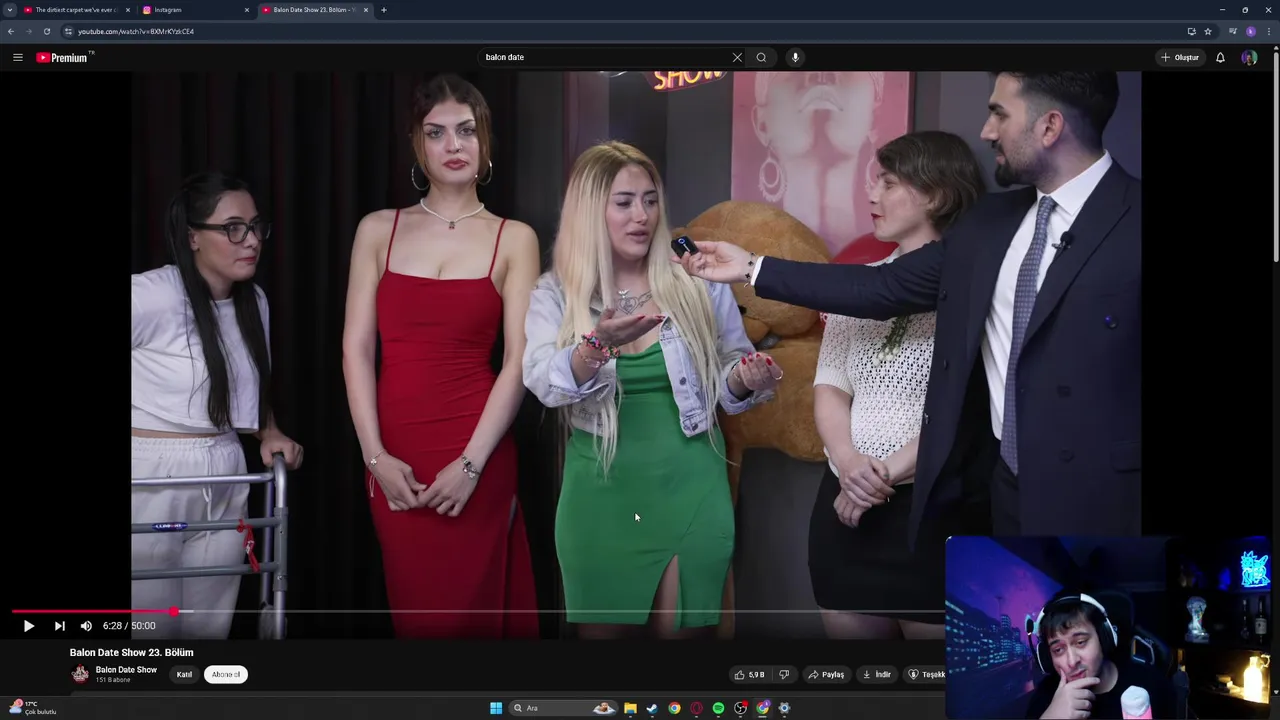Open Spotify from the taskbar
The width and height of the screenshot is (1280, 720).
pyautogui.click(x=718, y=708)
